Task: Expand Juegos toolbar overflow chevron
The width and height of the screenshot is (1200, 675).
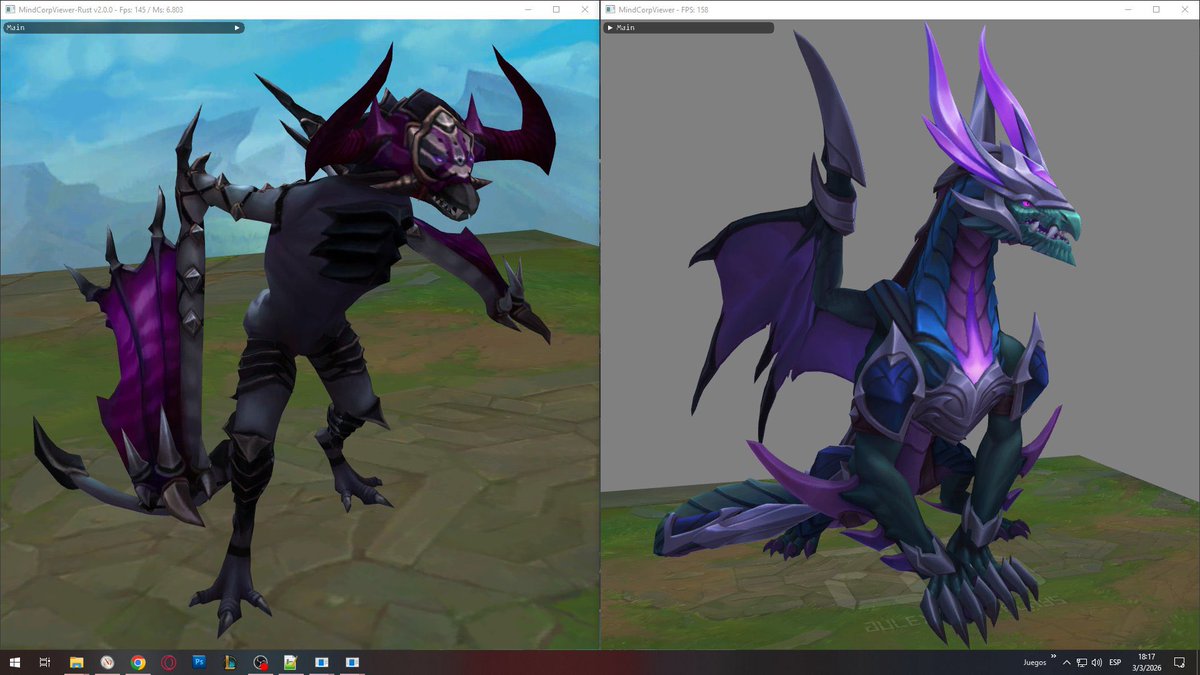Action: [x=1054, y=657]
